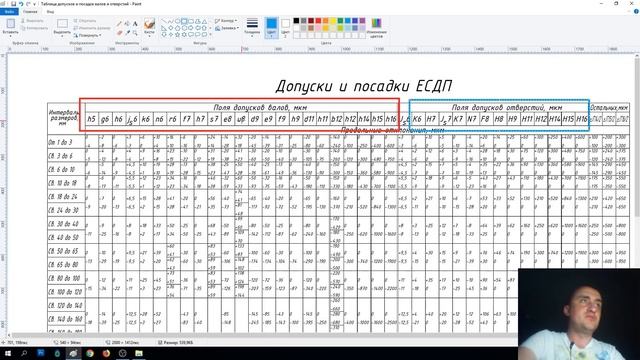
Task: Open taskbar search magnifier
Action: [x=24, y=353]
